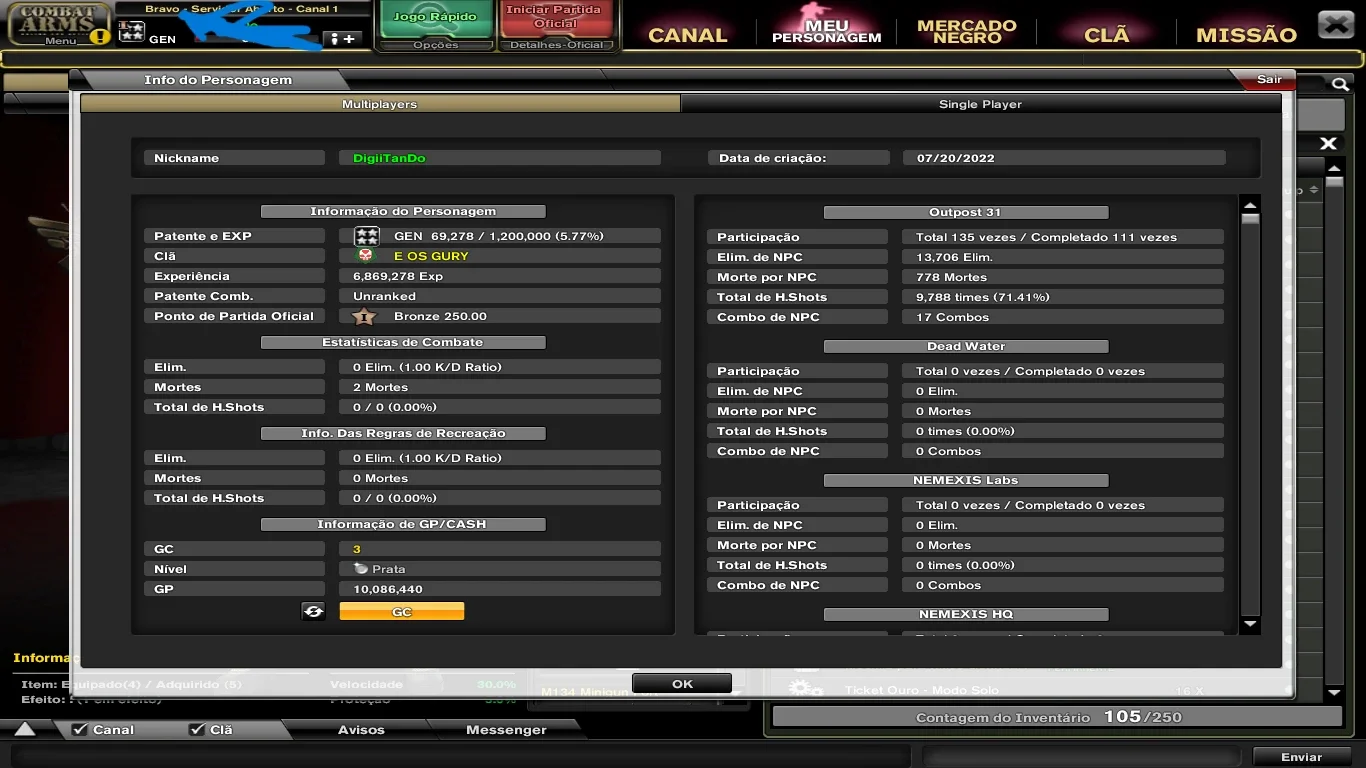Click the Bravo server channel label
The height and width of the screenshot is (768, 1366).
point(242,9)
